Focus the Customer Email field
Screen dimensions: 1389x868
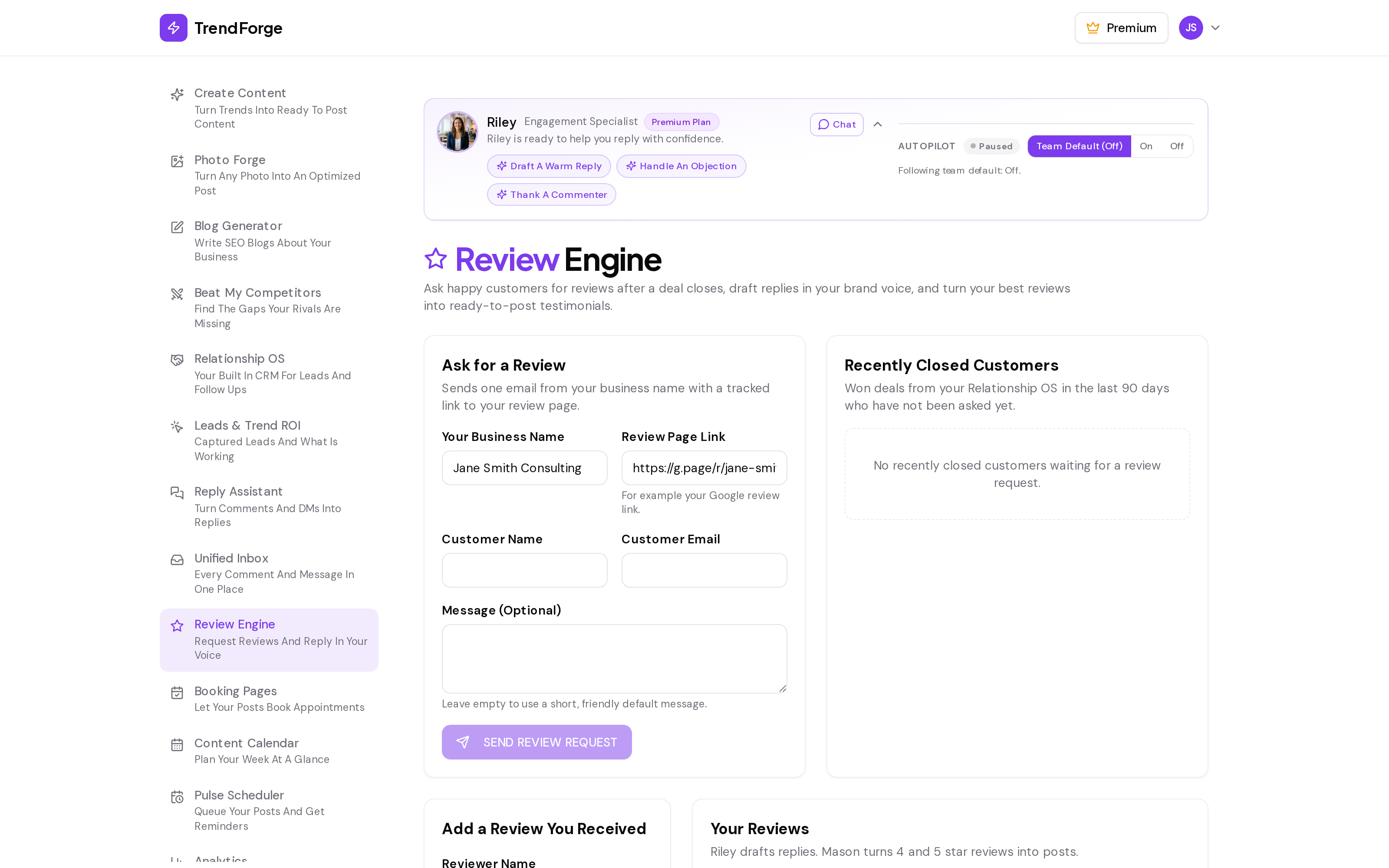tap(704, 570)
